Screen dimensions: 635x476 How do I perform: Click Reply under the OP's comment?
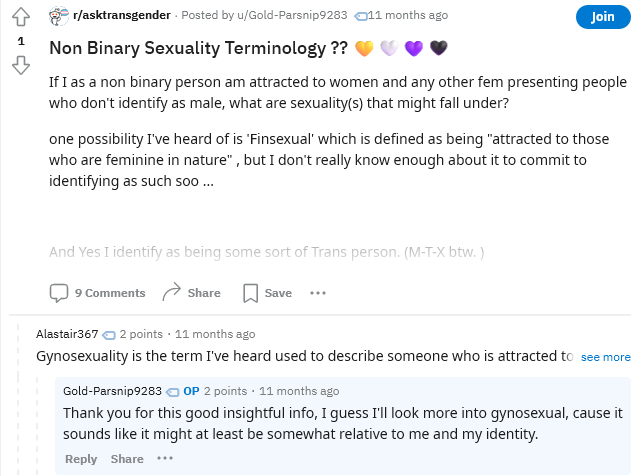click(x=81, y=459)
